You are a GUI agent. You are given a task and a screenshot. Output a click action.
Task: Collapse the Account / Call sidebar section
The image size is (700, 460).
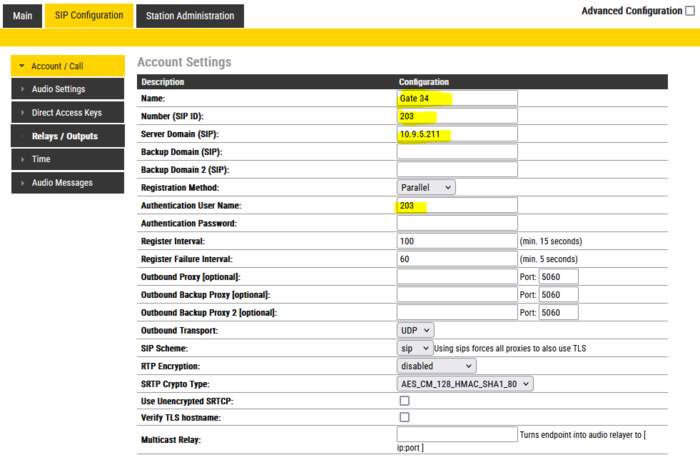click(67, 66)
